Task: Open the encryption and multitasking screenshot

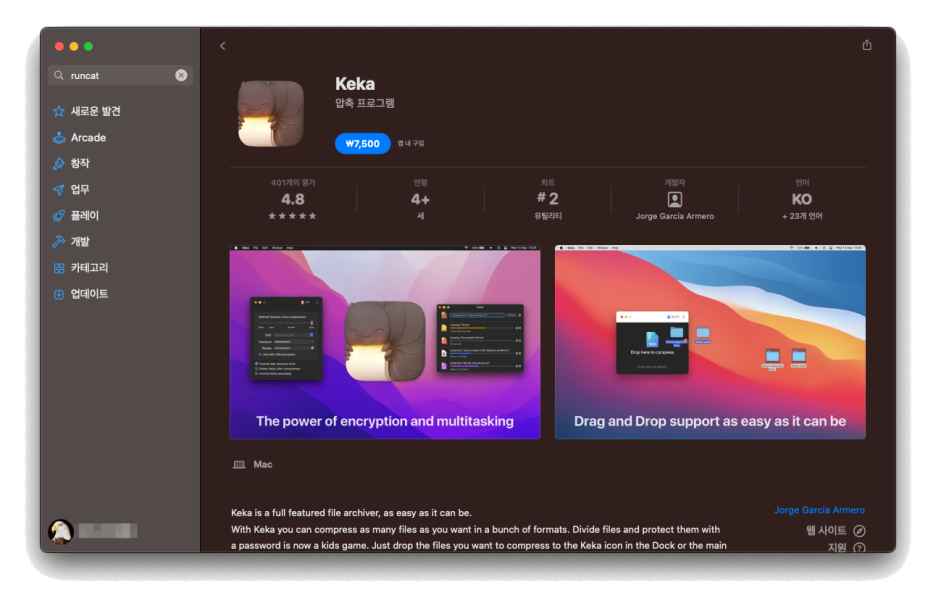Action: [x=385, y=342]
